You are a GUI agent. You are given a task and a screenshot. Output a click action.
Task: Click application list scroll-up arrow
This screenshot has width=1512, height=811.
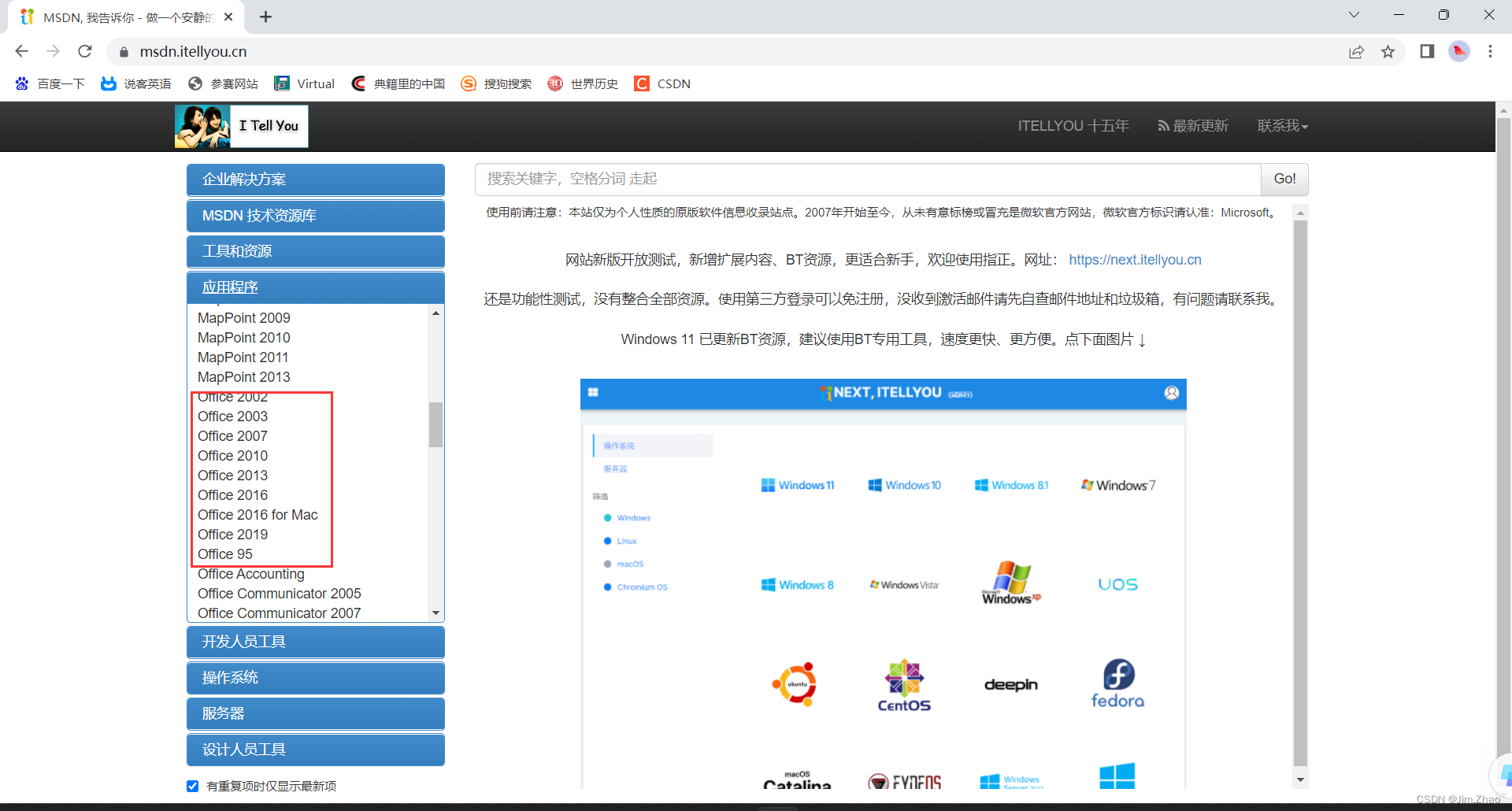(x=435, y=313)
